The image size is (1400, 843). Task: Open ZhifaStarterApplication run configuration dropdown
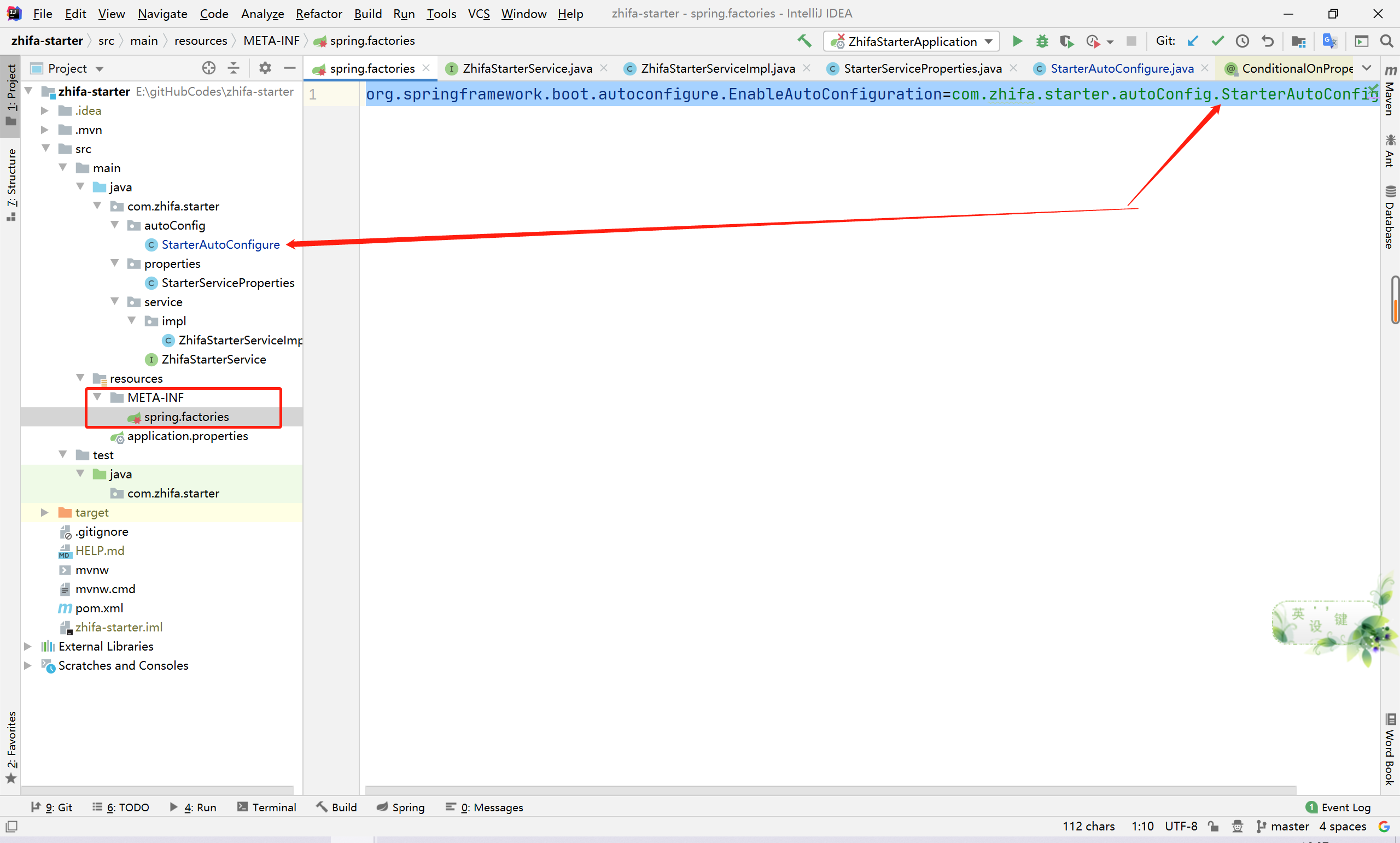[x=911, y=42]
